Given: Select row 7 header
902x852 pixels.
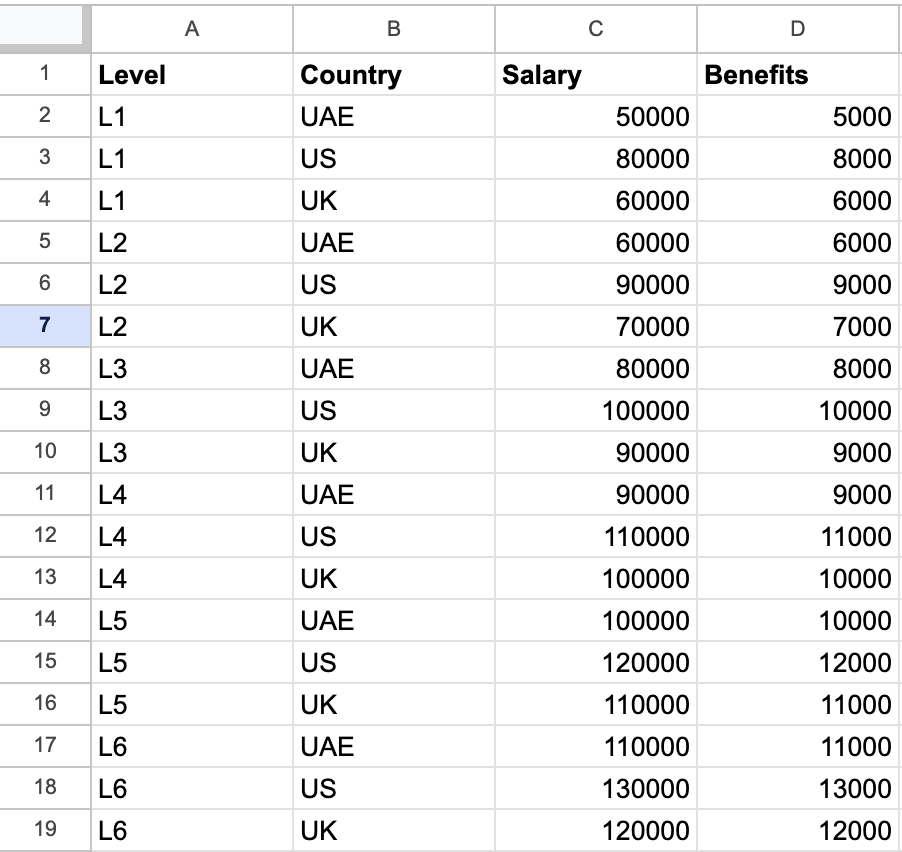Looking at the screenshot, I should (x=45, y=326).
